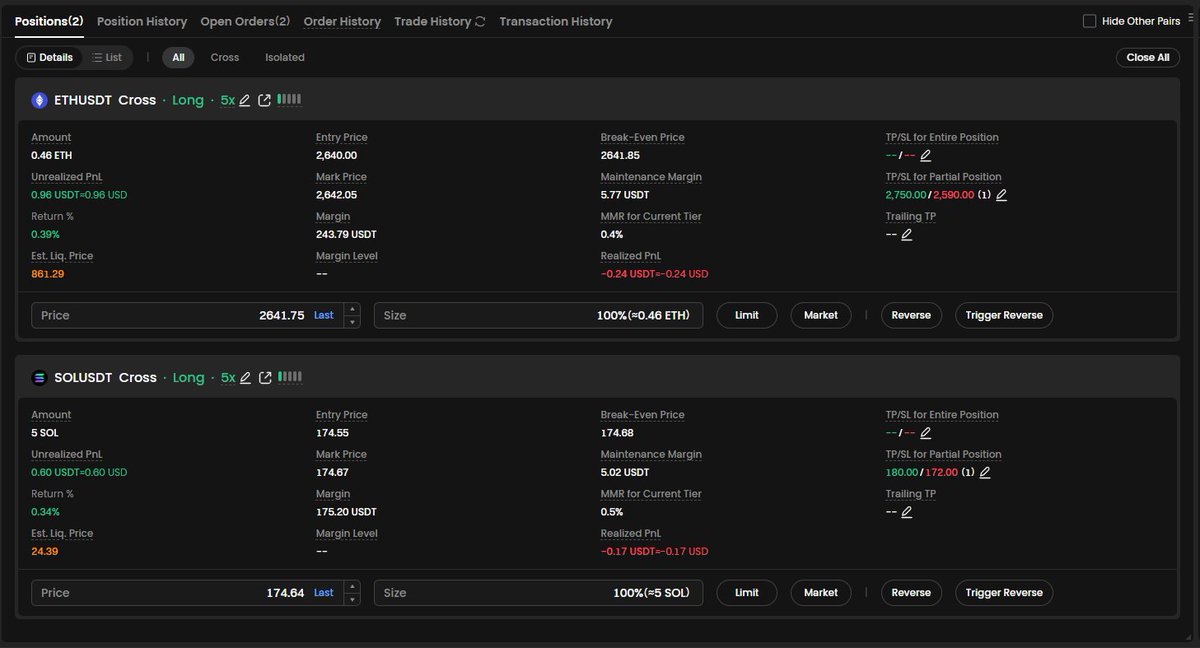The height and width of the screenshot is (648, 1200).
Task: Edit ETHUSDT entire position TP/SL
Action: pyautogui.click(x=926, y=156)
